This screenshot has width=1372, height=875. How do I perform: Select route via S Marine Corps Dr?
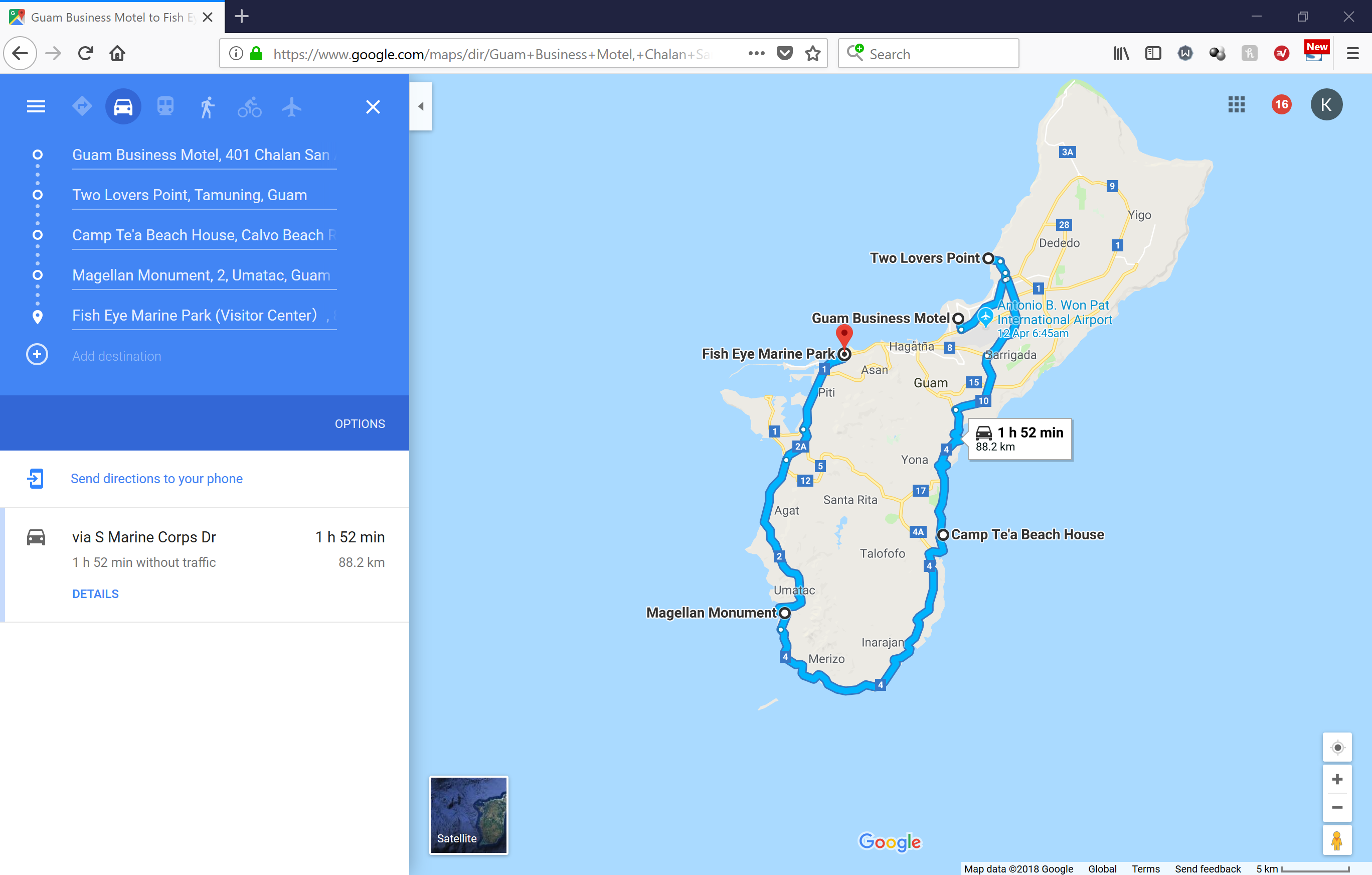(x=205, y=564)
